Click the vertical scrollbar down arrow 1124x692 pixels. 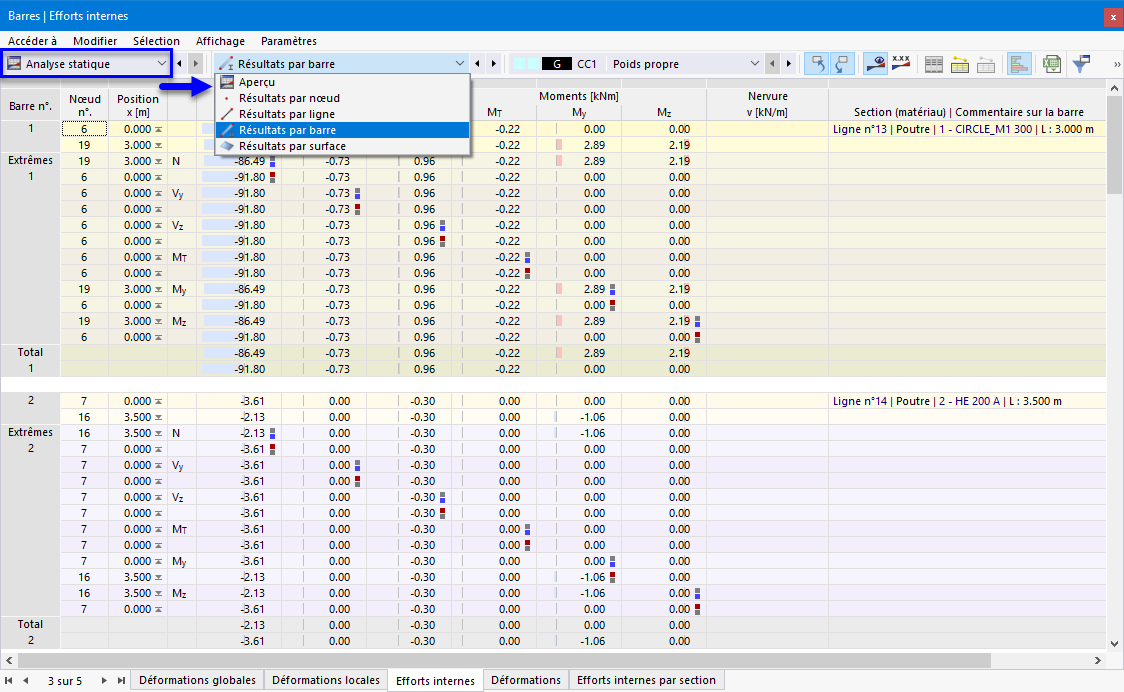(1114, 643)
